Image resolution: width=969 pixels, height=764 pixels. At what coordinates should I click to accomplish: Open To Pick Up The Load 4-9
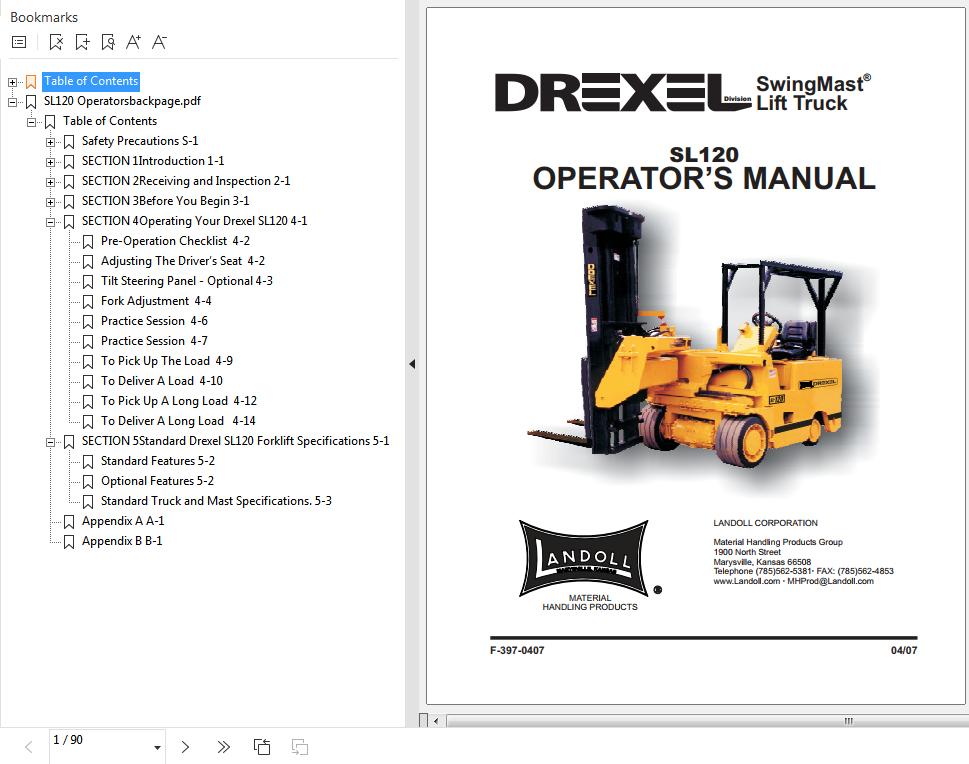tap(167, 361)
